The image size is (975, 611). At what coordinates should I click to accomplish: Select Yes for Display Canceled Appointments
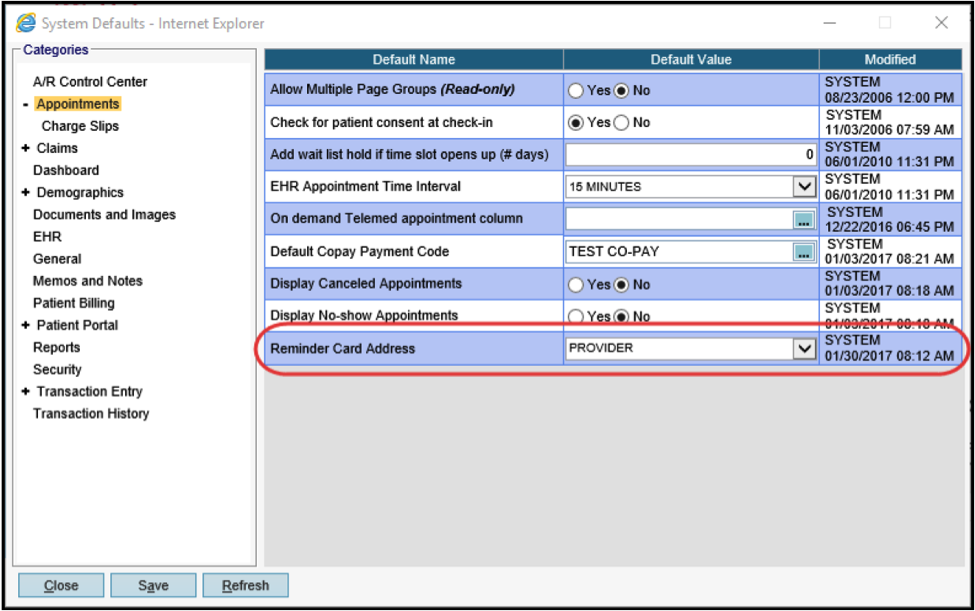(576, 285)
